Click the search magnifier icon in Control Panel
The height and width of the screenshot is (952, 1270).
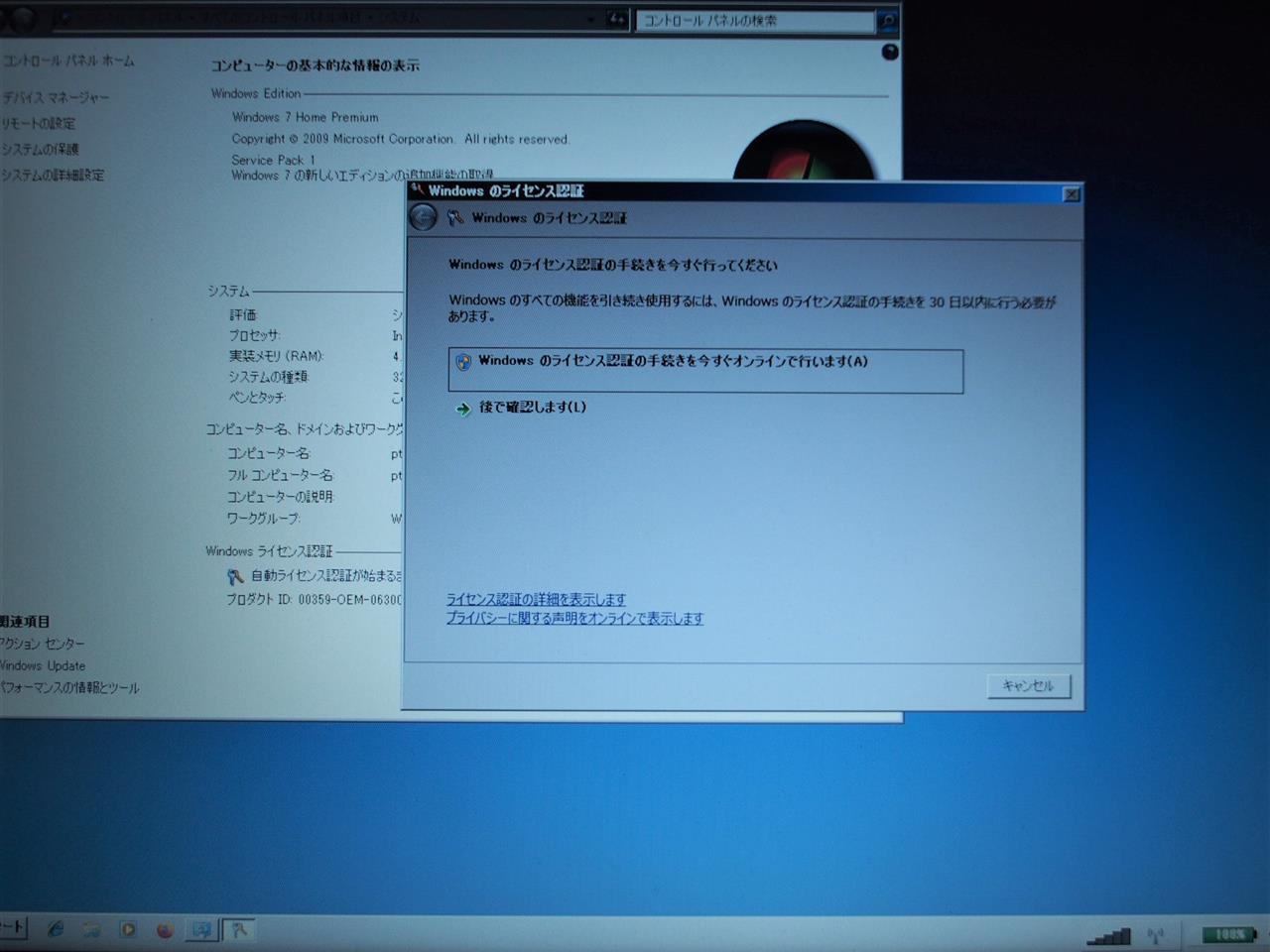tap(888, 20)
